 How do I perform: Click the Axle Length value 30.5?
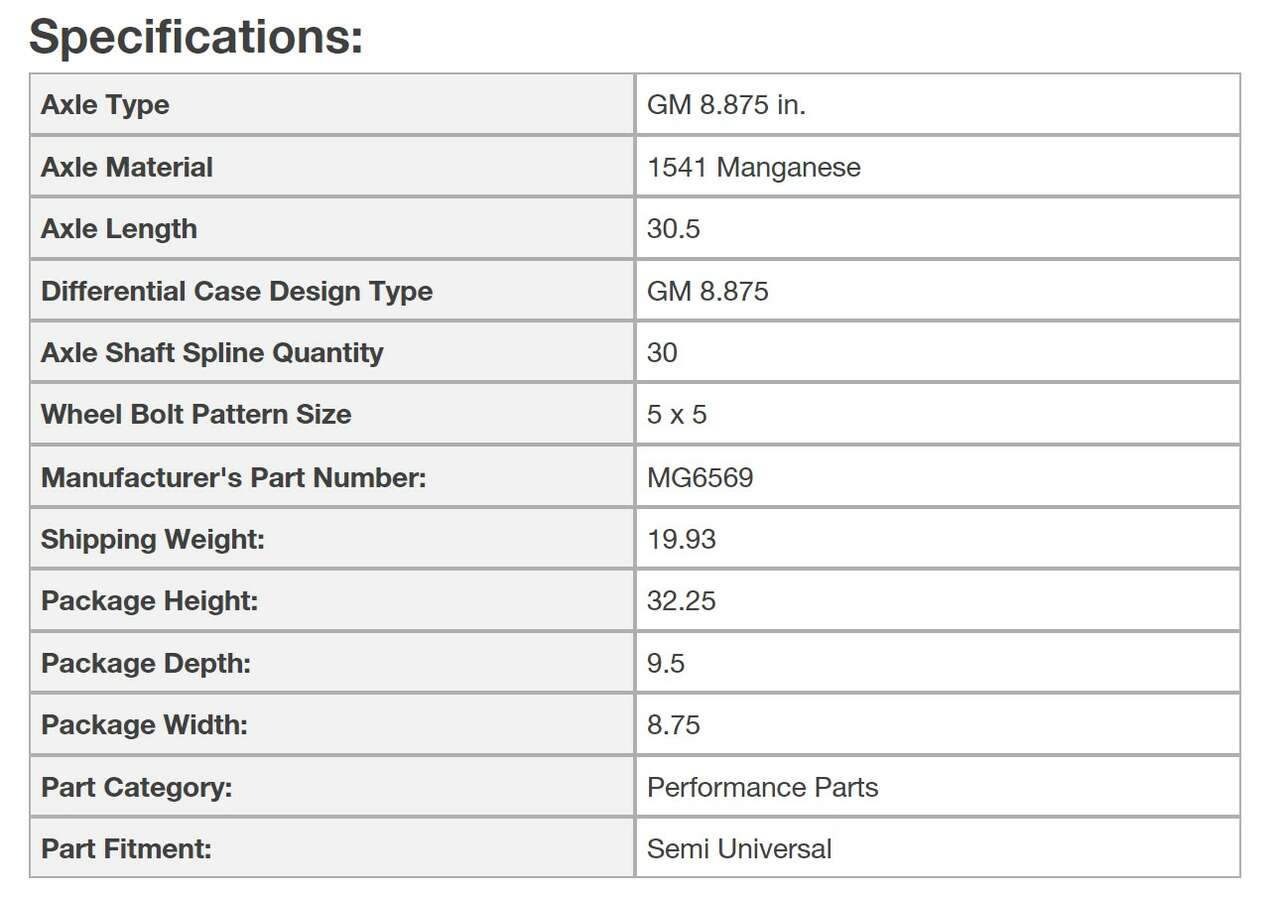point(673,229)
